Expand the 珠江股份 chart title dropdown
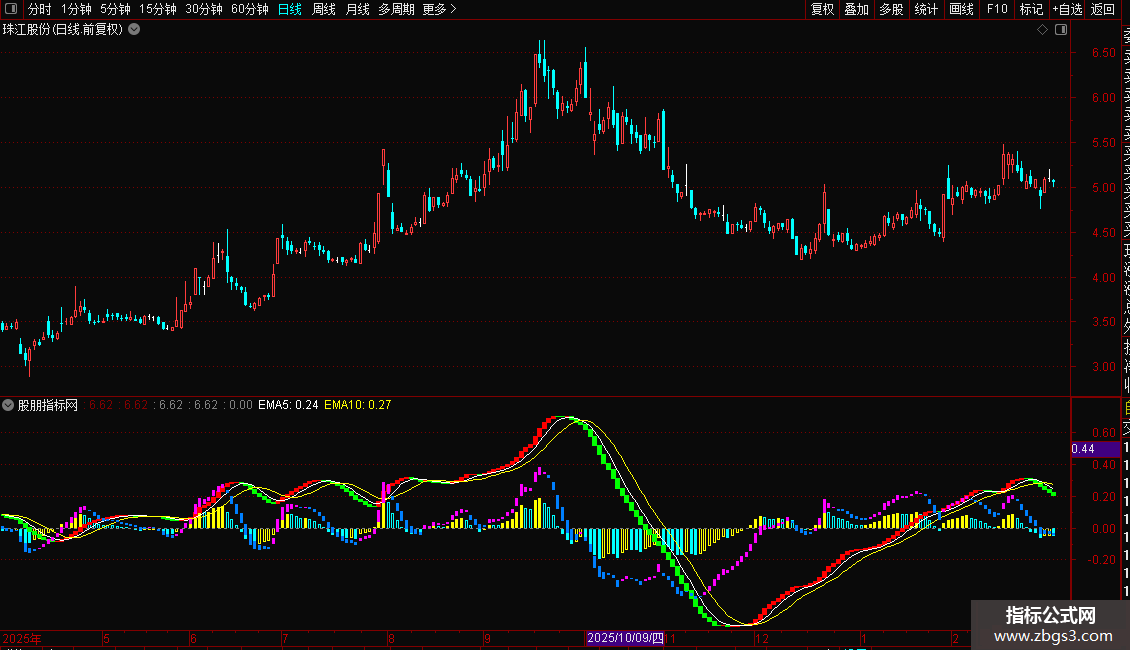Screen dimensions: 1130x650 click(x=134, y=29)
